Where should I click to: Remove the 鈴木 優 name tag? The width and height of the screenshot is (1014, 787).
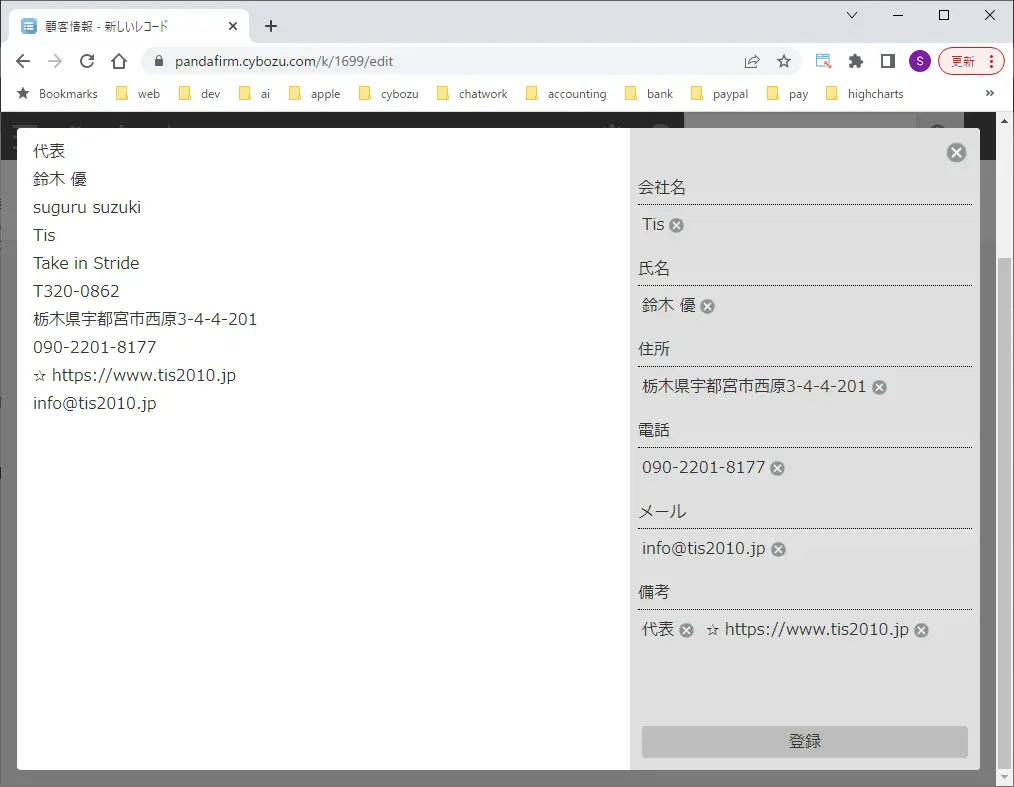[x=708, y=306]
